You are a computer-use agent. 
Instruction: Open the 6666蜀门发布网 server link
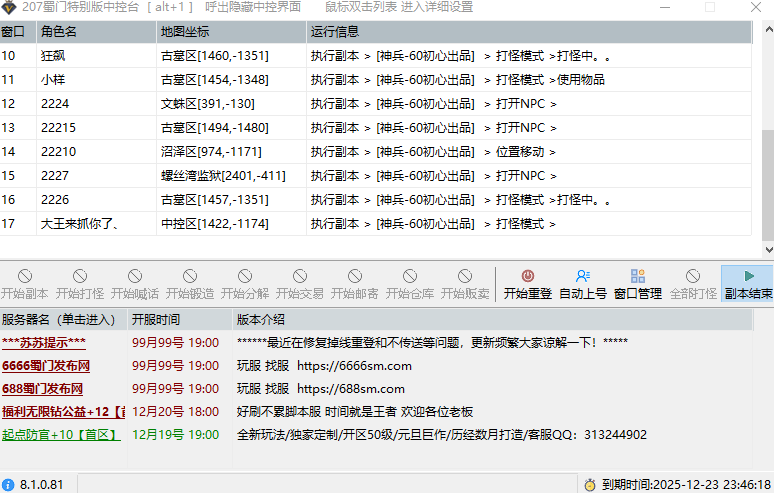pyautogui.click(x=46, y=366)
